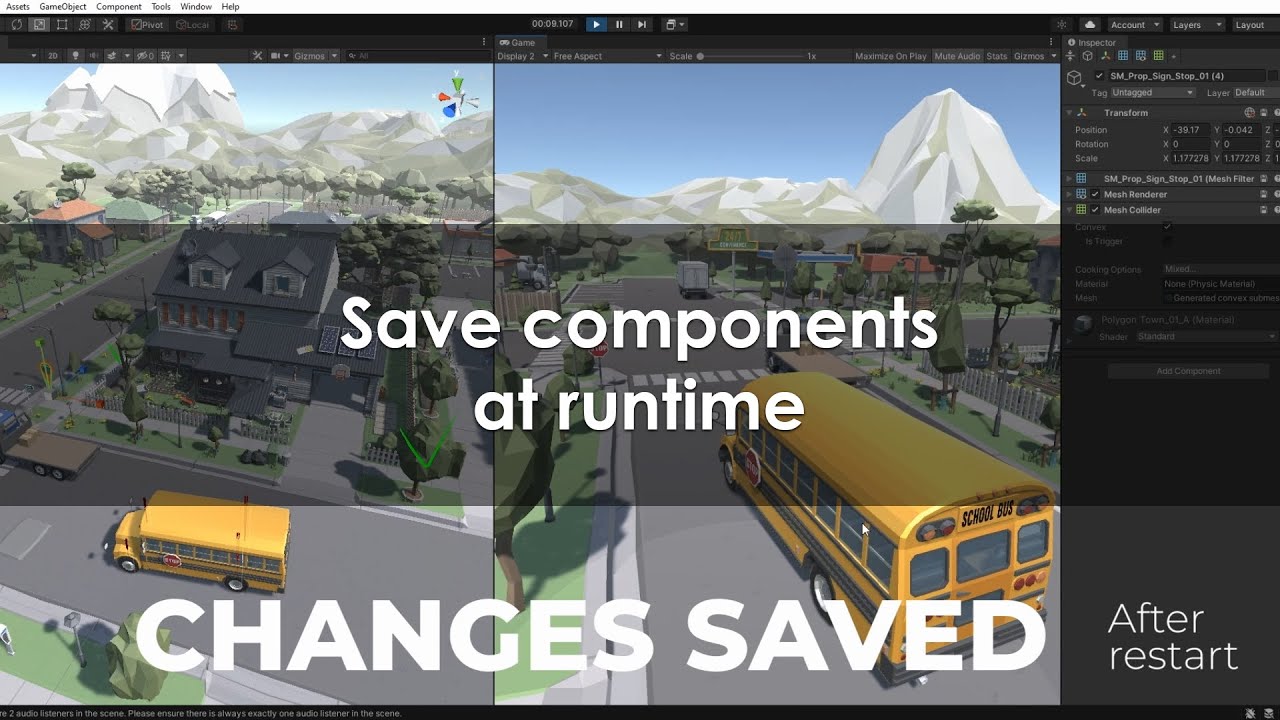Open the Free Aspect dropdown
1280x720 pixels.
coord(608,56)
